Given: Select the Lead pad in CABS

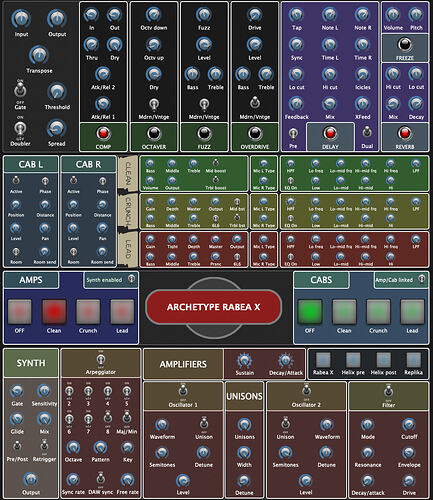Looking at the screenshot, I should (x=412, y=312).
